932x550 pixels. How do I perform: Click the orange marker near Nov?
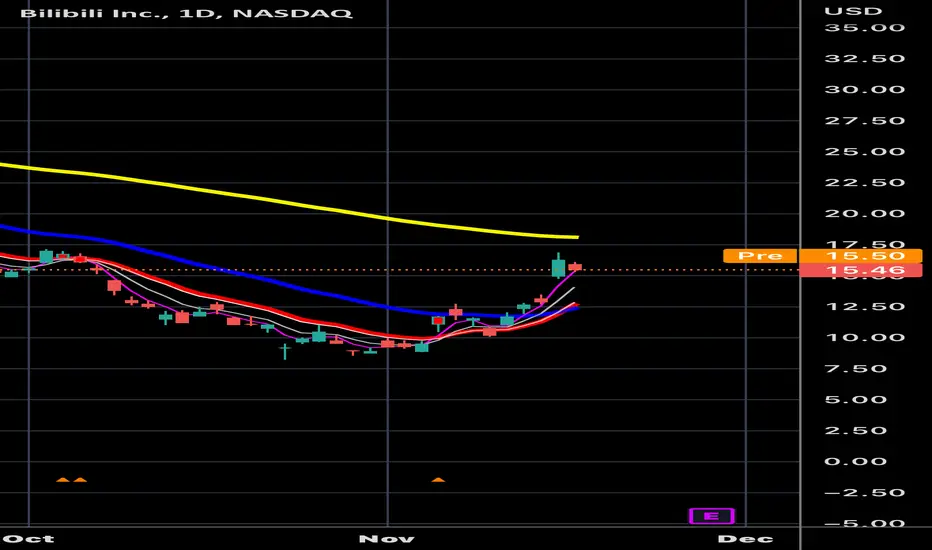438,479
